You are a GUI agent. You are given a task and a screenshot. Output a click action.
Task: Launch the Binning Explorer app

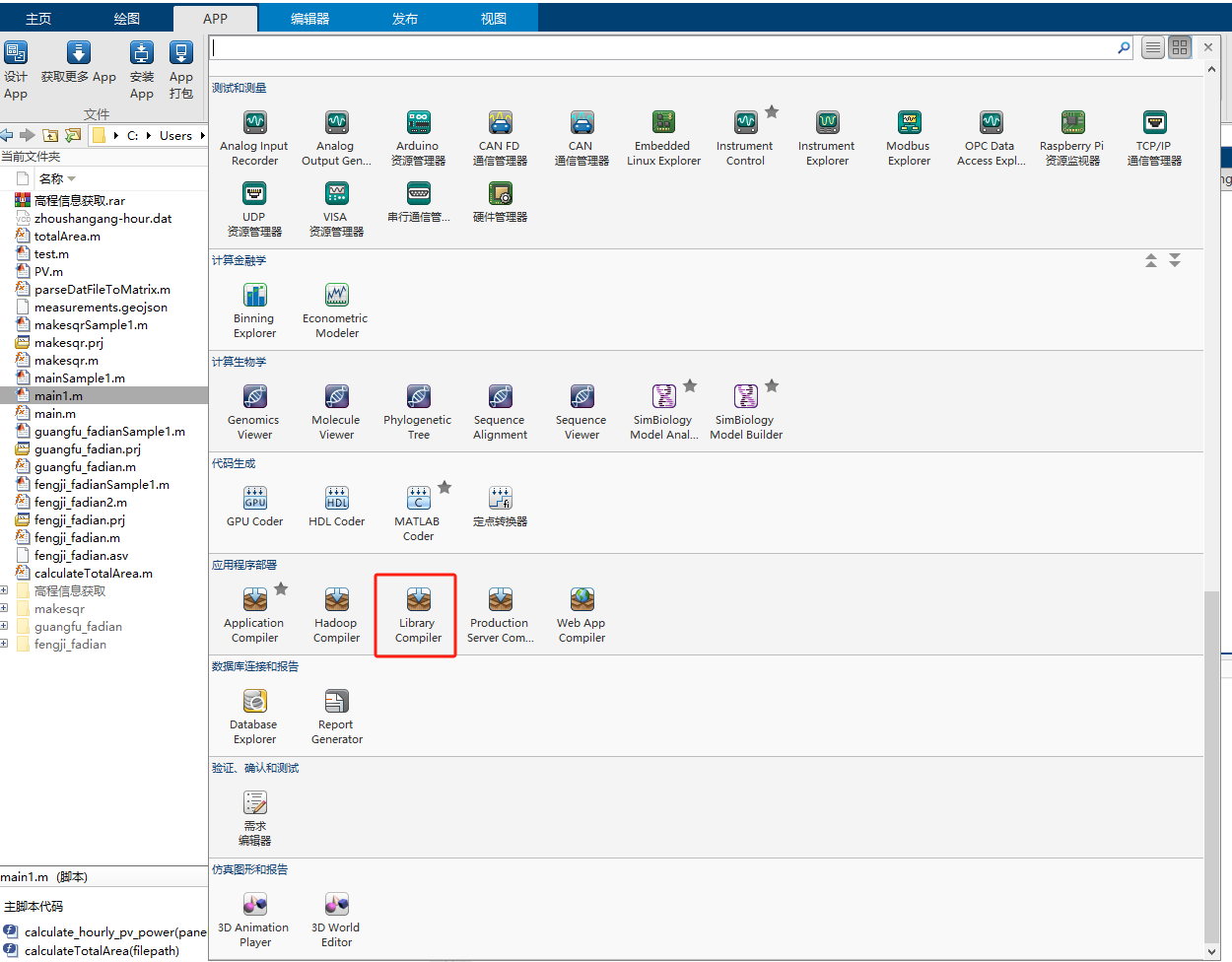click(254, 310)
